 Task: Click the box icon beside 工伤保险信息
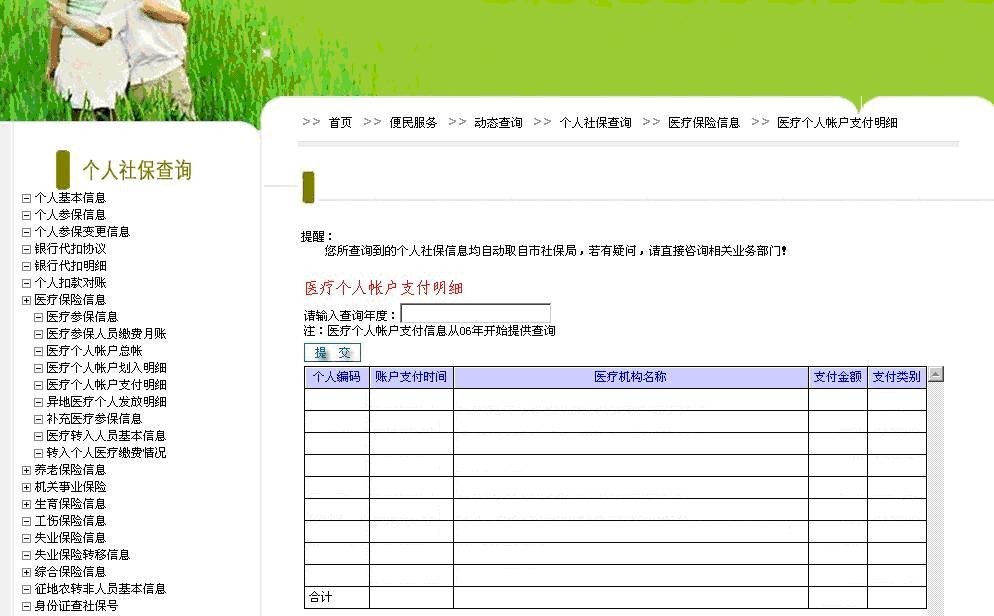(x=26, y=521)
